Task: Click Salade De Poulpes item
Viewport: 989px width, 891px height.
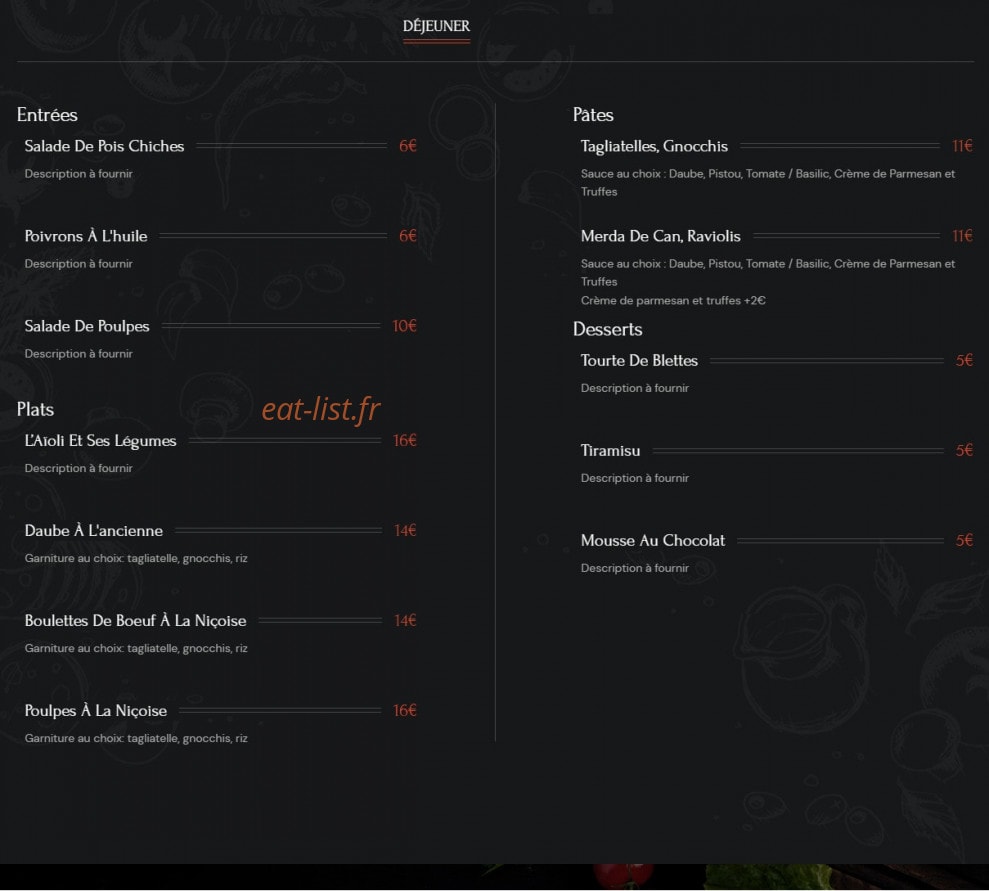Action: tap(87, 326)
